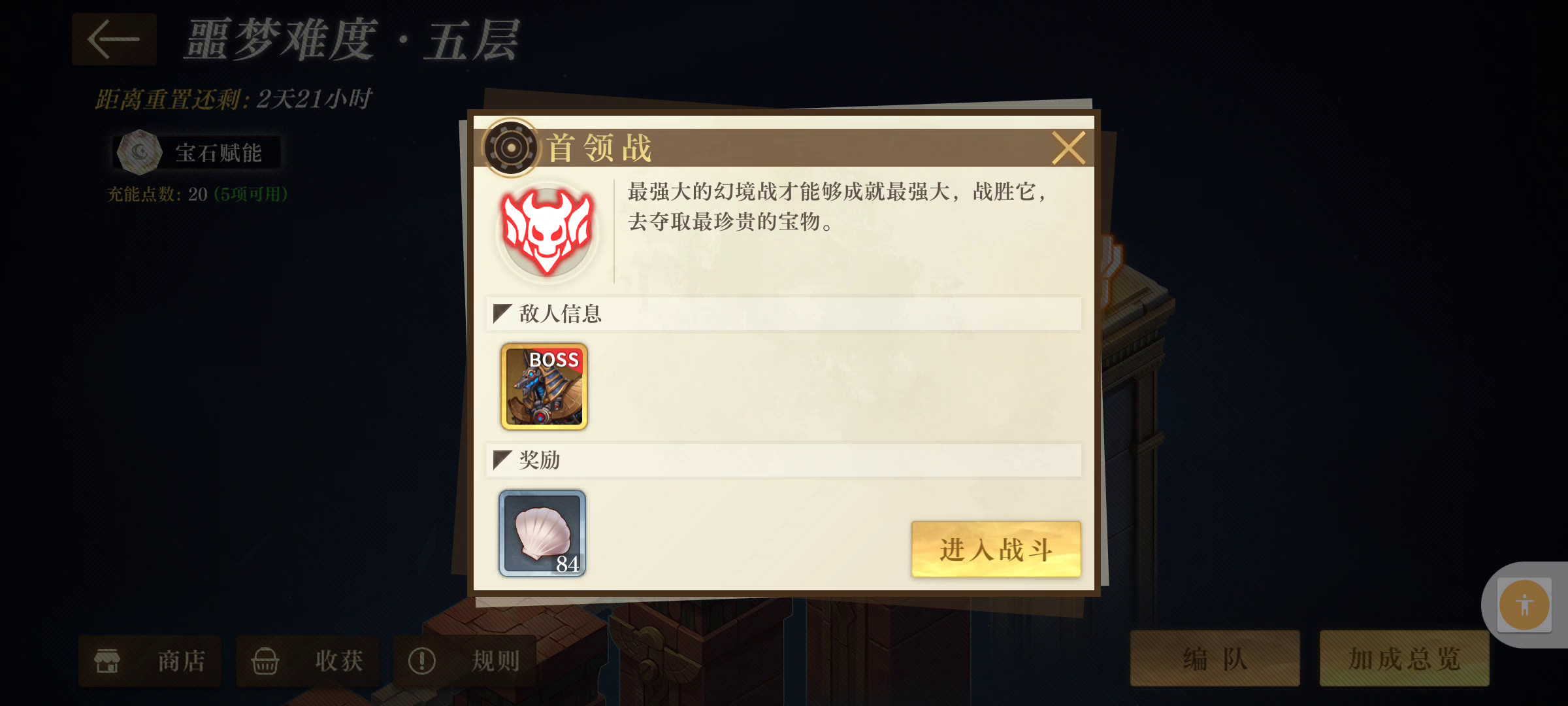Image resolution: width=1568 pixels, height=706 pixels.
Task: Click the round gear emblem by 首领战
Action: (512, 148)
